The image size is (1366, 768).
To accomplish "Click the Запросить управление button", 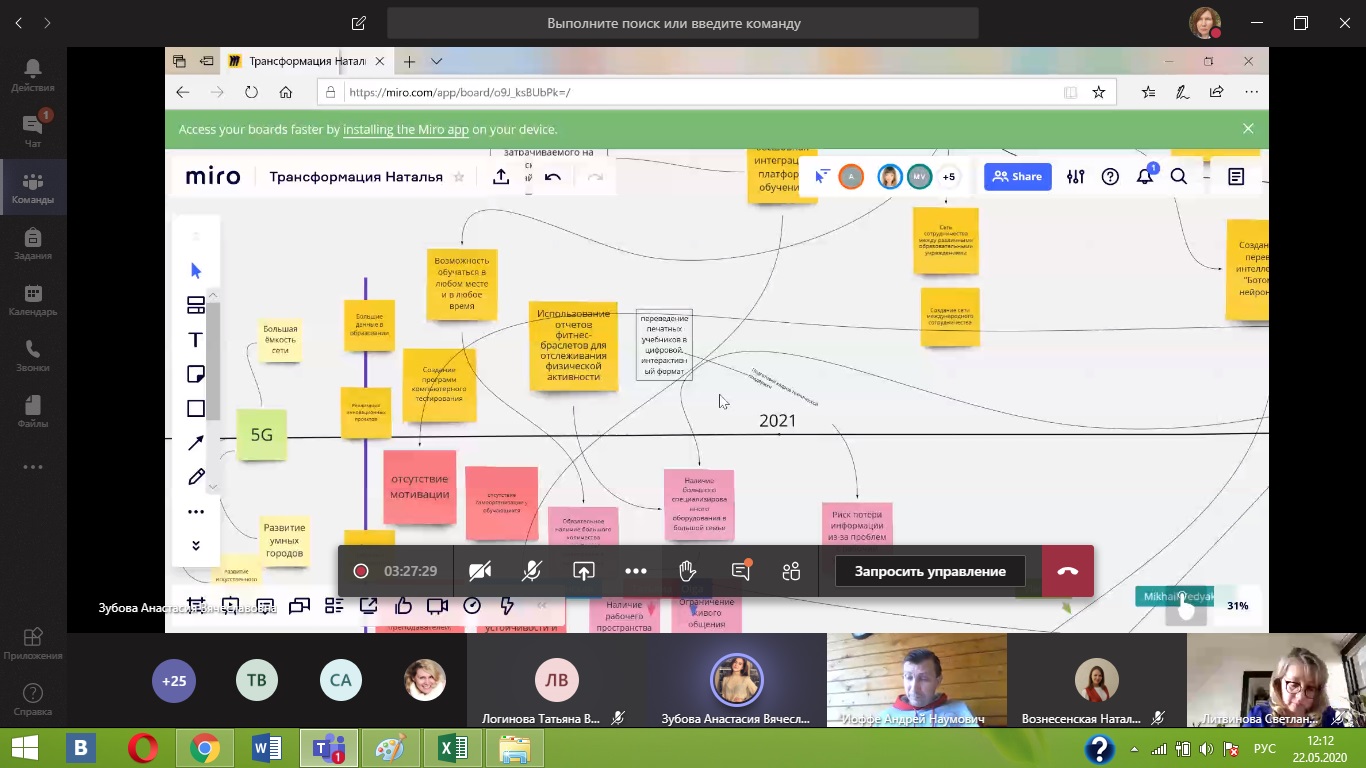I will point(930,571).
